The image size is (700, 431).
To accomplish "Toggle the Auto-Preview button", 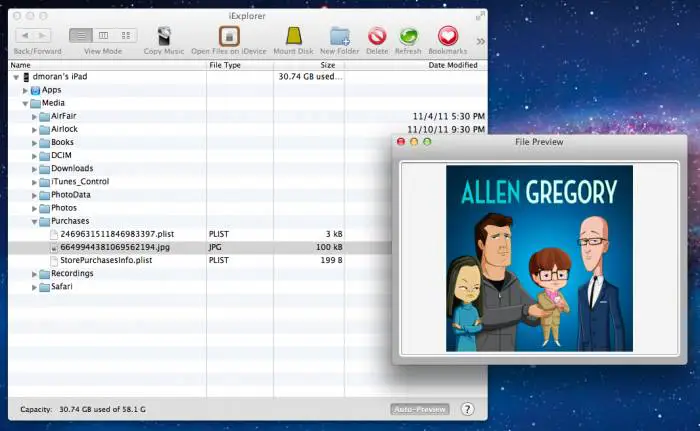I will coord(420,410).
